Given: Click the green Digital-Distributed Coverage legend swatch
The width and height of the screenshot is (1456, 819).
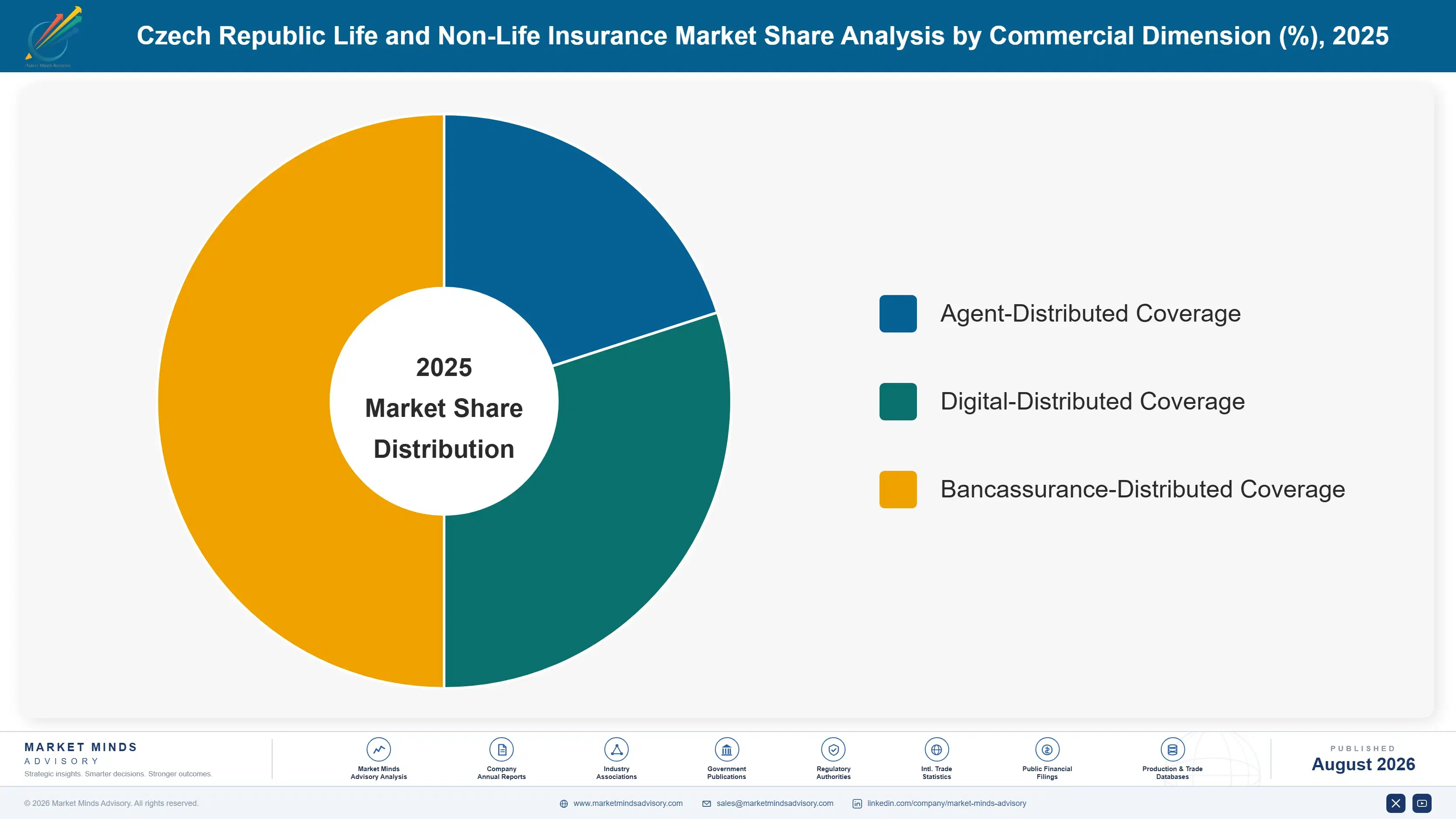Looking at the screenshot, I should tap(898, 402).
